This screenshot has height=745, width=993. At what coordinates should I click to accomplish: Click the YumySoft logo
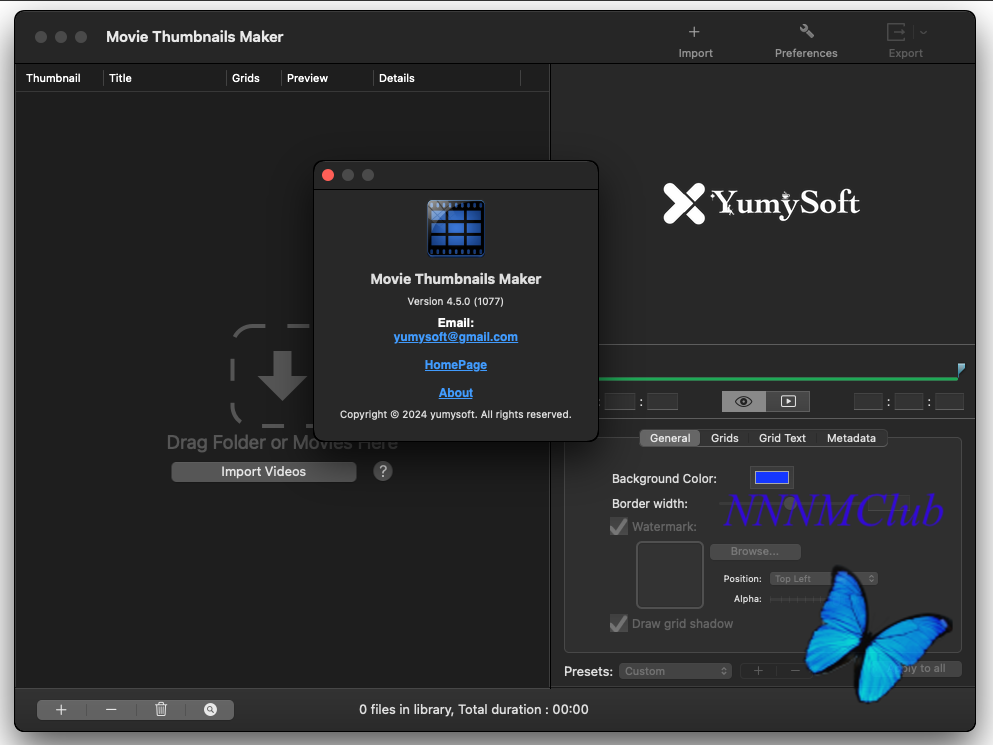pyautogui.click(x=762, y=203)
